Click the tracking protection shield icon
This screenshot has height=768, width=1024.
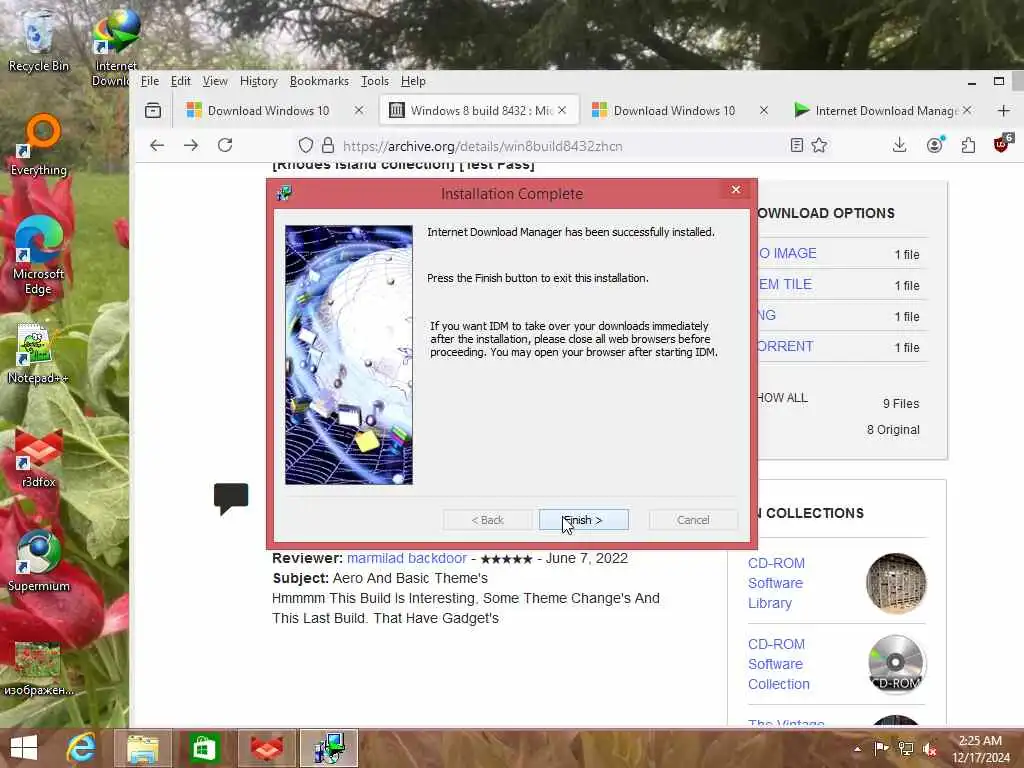pos(305,145)
